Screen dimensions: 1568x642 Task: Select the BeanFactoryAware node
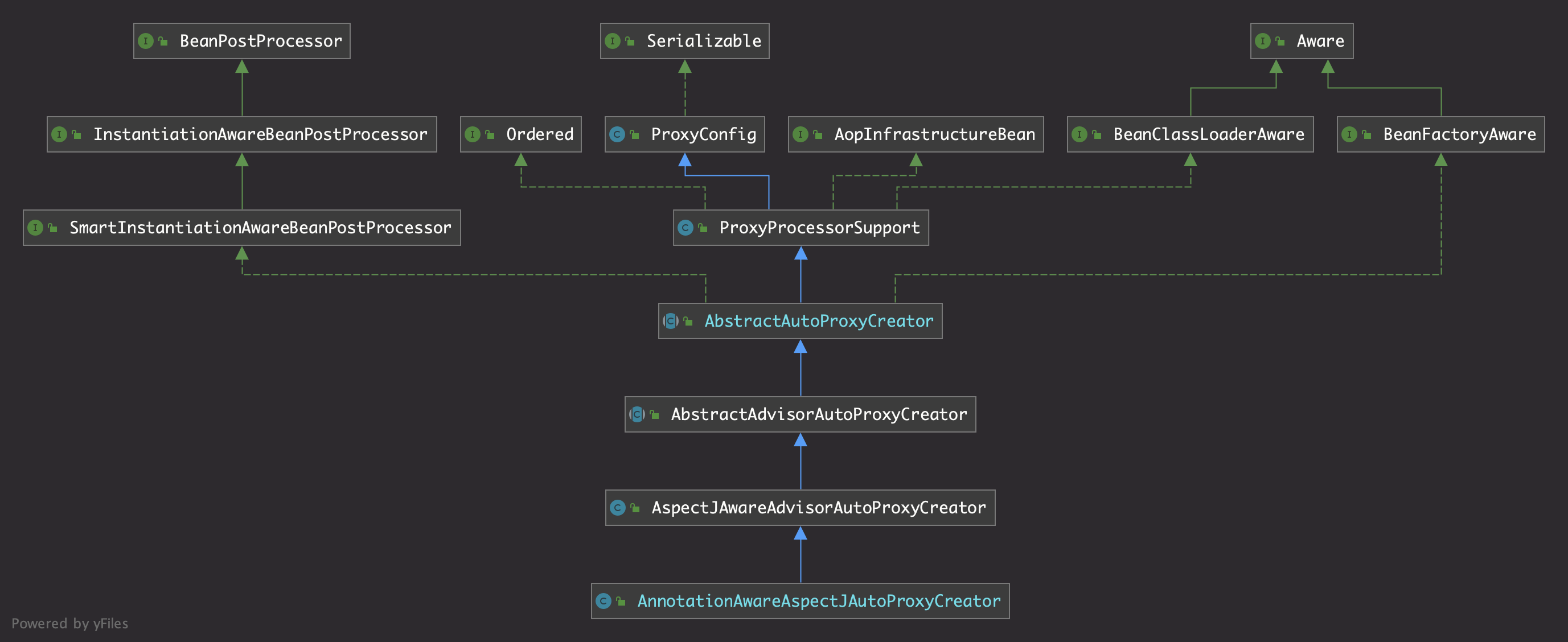(1441, 134)
